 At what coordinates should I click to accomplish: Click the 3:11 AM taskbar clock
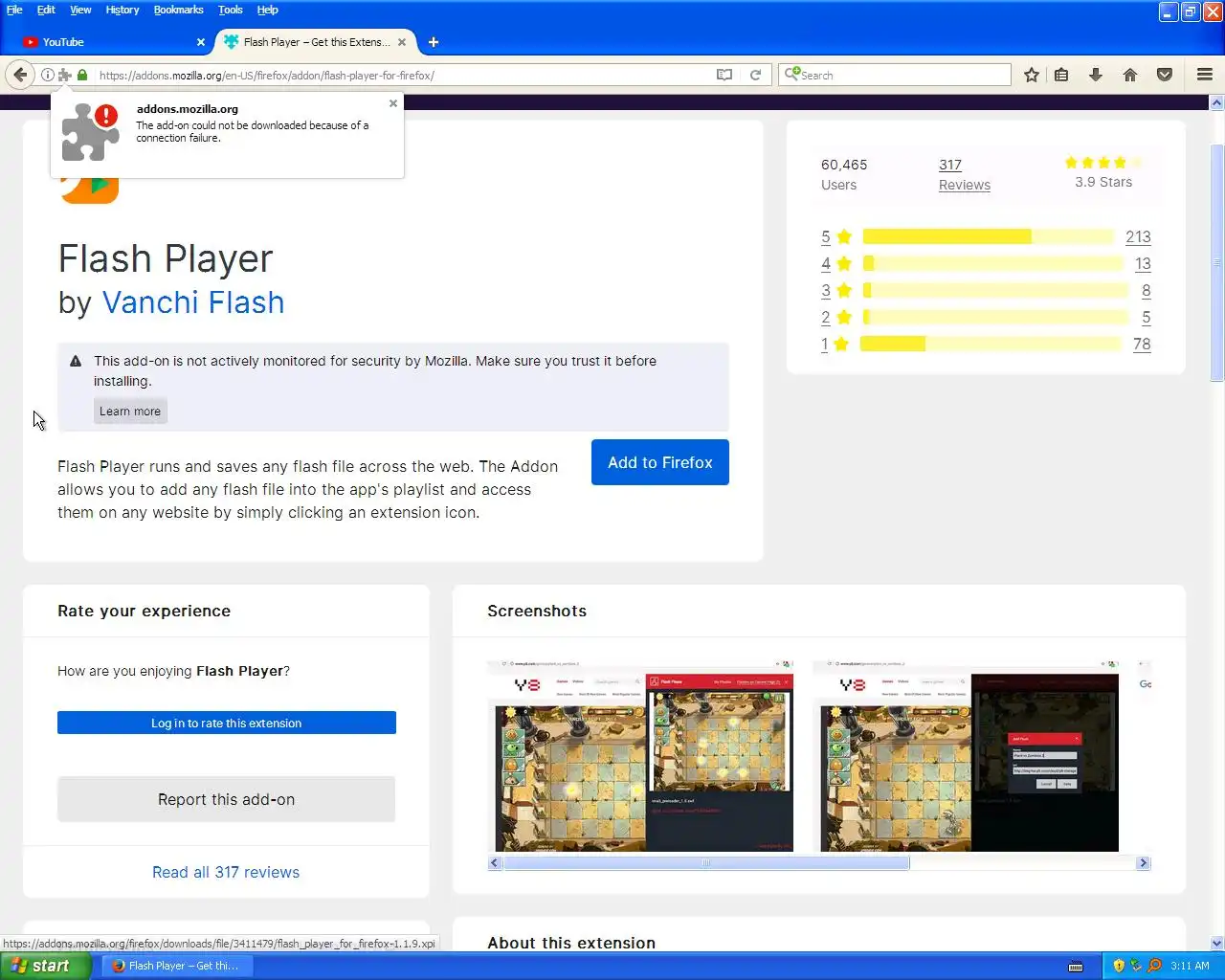(x=1190, y=966)
